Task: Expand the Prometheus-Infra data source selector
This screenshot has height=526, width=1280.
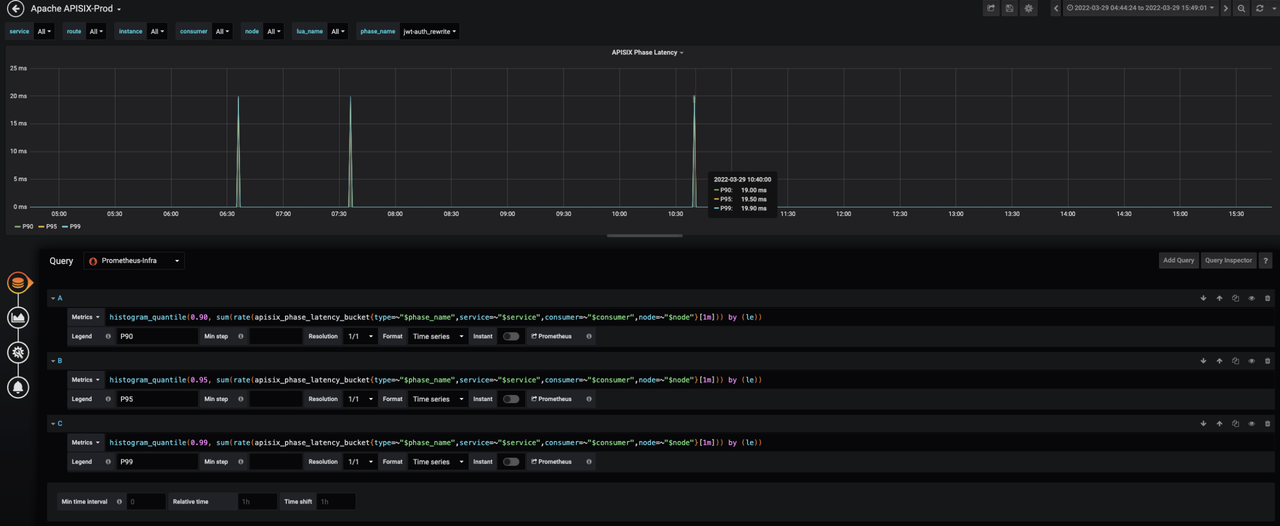Action: (x=135, y=261)
